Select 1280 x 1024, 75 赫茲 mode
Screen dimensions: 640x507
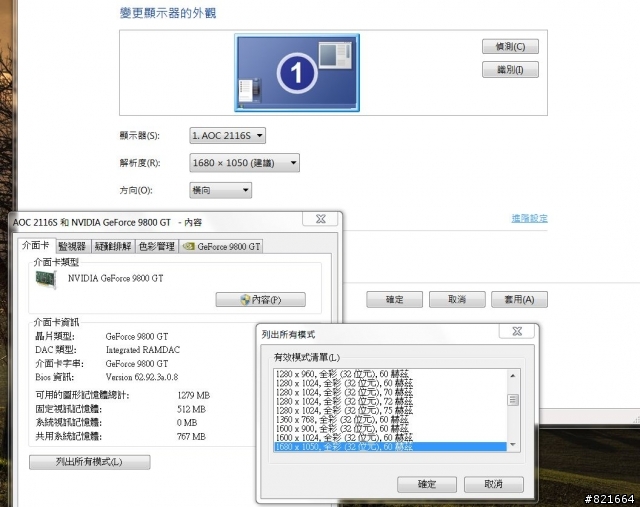pos(390,410)
